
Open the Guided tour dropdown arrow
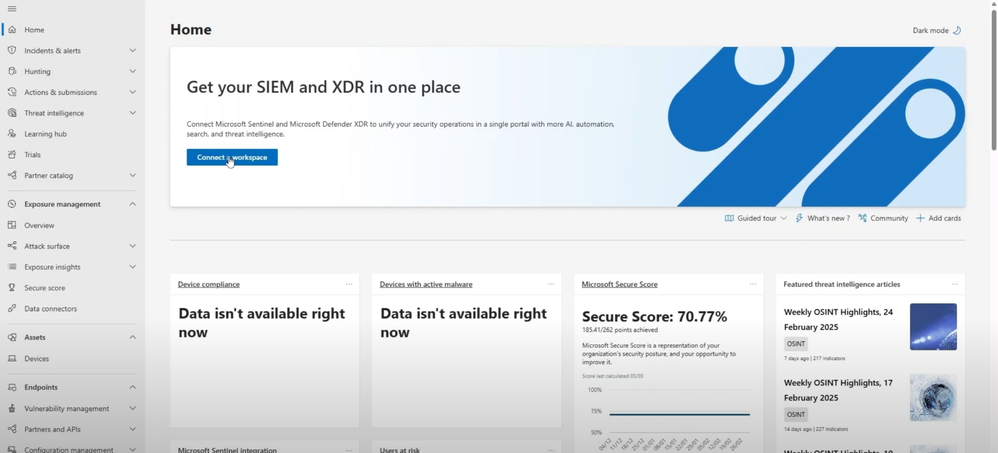[x=784, y=218]
